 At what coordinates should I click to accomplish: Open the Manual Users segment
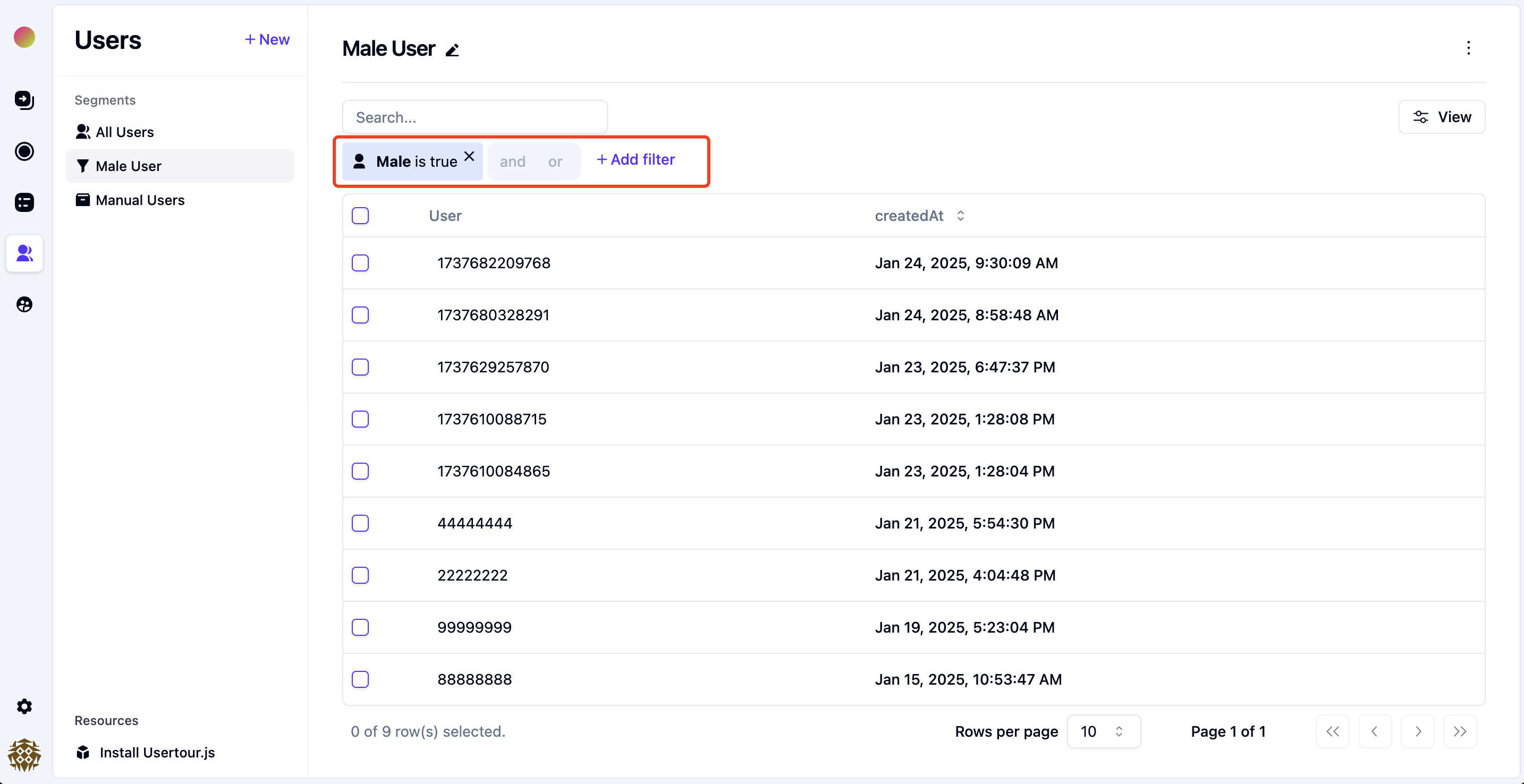tap(140, 200)
